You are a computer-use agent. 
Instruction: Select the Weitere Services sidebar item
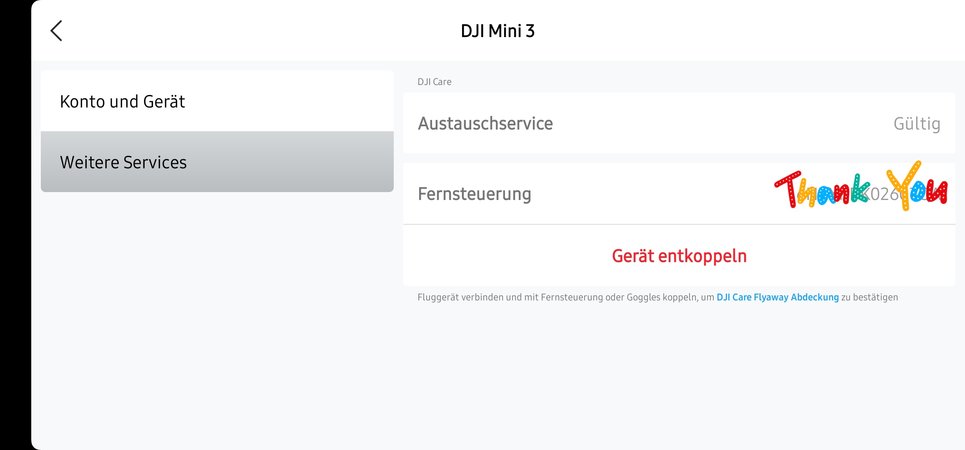(x=217, y=162)
